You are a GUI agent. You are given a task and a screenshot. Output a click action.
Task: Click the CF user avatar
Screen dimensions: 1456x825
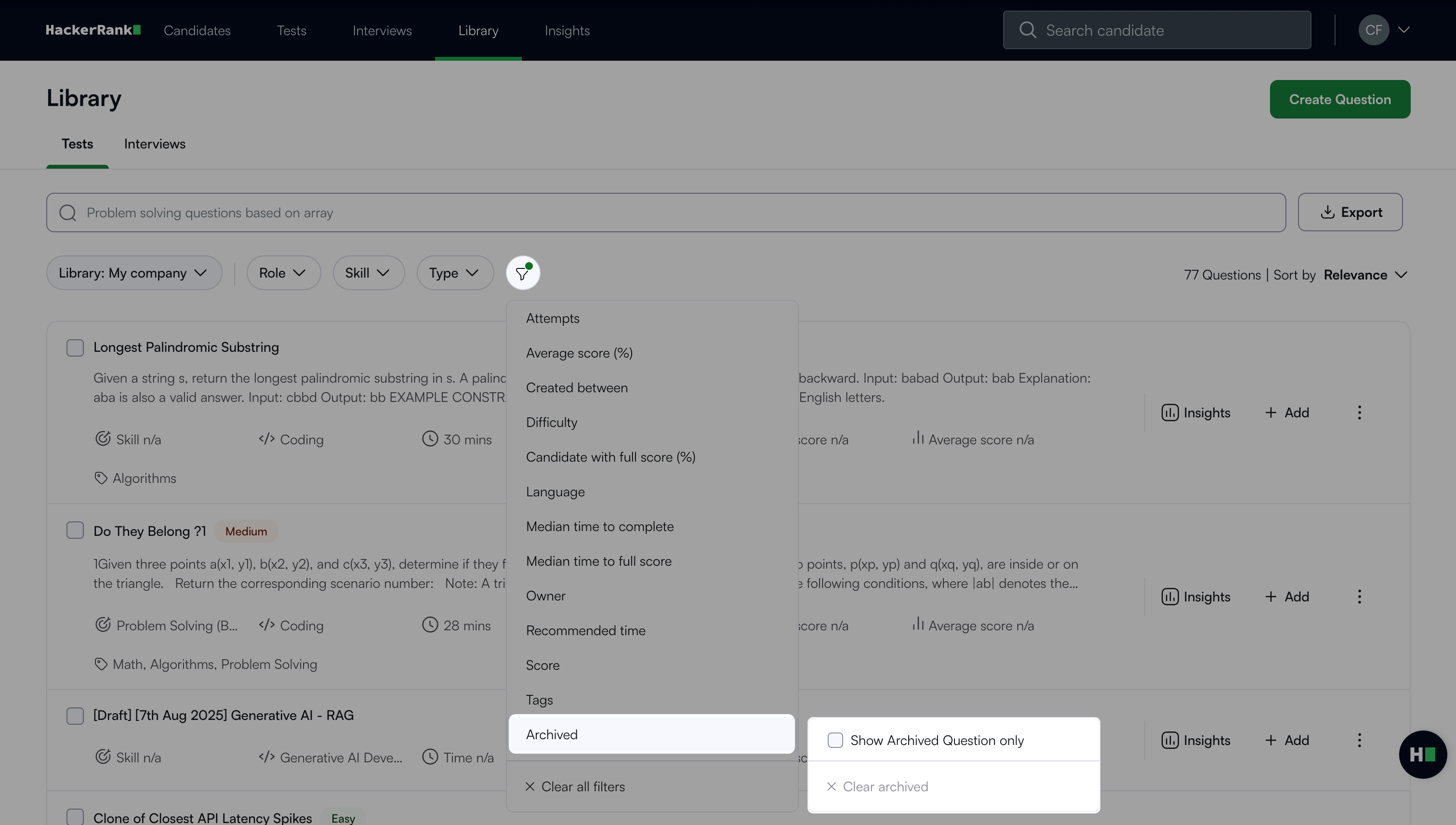pyautogui.click(x=1373, y=30)
